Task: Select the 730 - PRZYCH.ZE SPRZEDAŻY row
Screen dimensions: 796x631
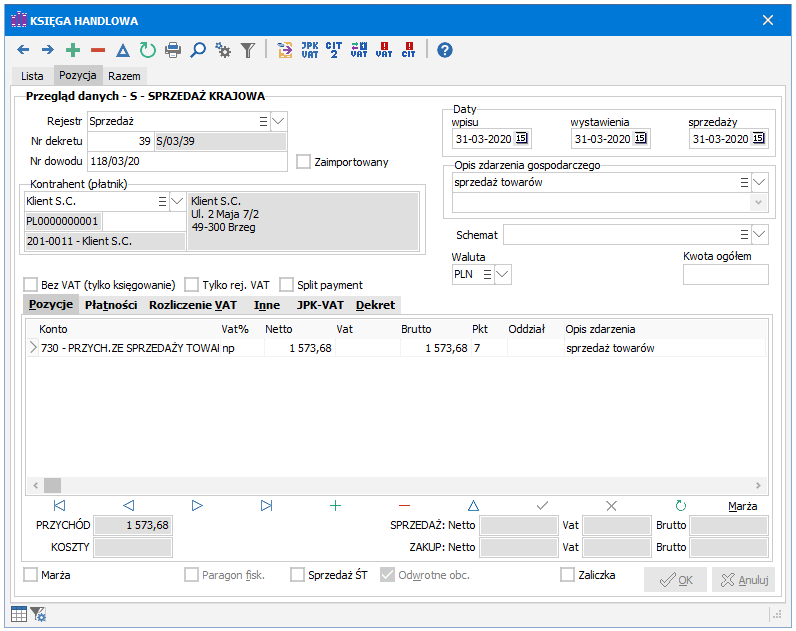Action: pos(396,348)
